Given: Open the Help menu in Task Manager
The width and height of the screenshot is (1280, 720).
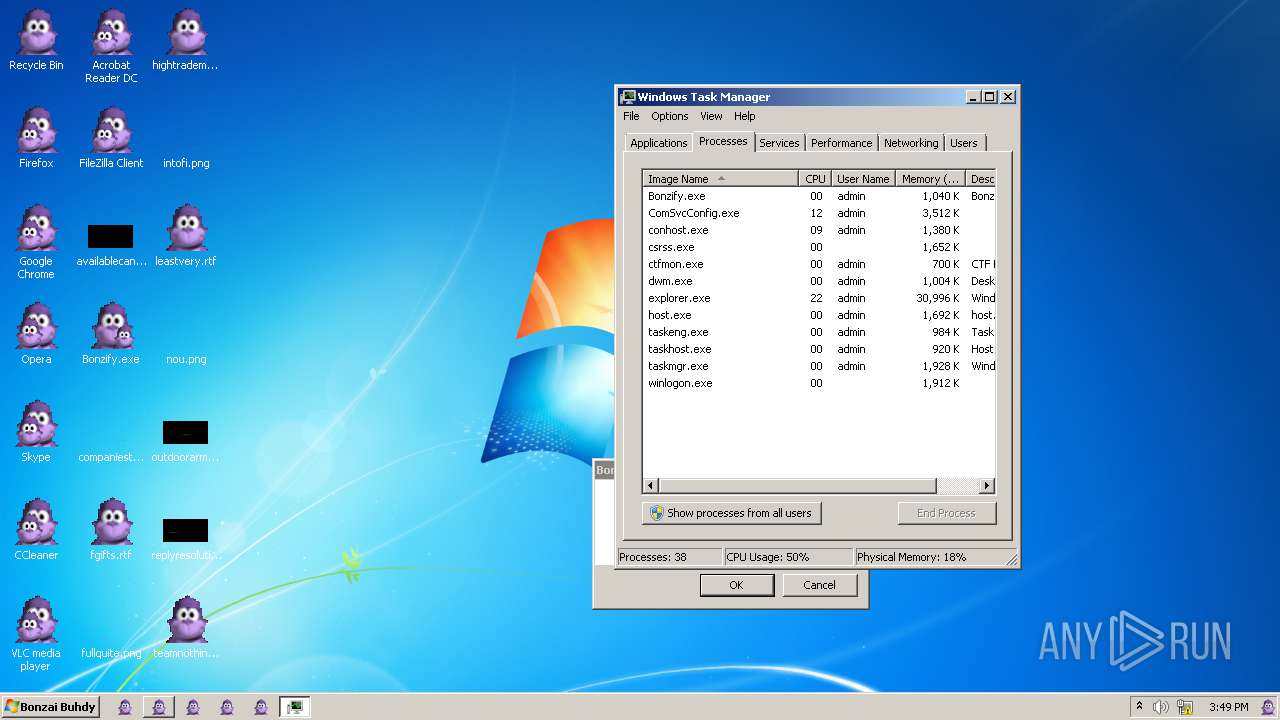Looking at the screenshot, I should coord(745,116).
